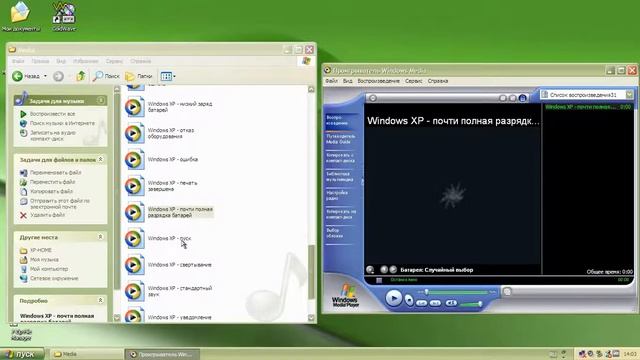Click the menu bar auto-hide button in Media Player
This screenshot has width=640, height=360.
(372, 98)
